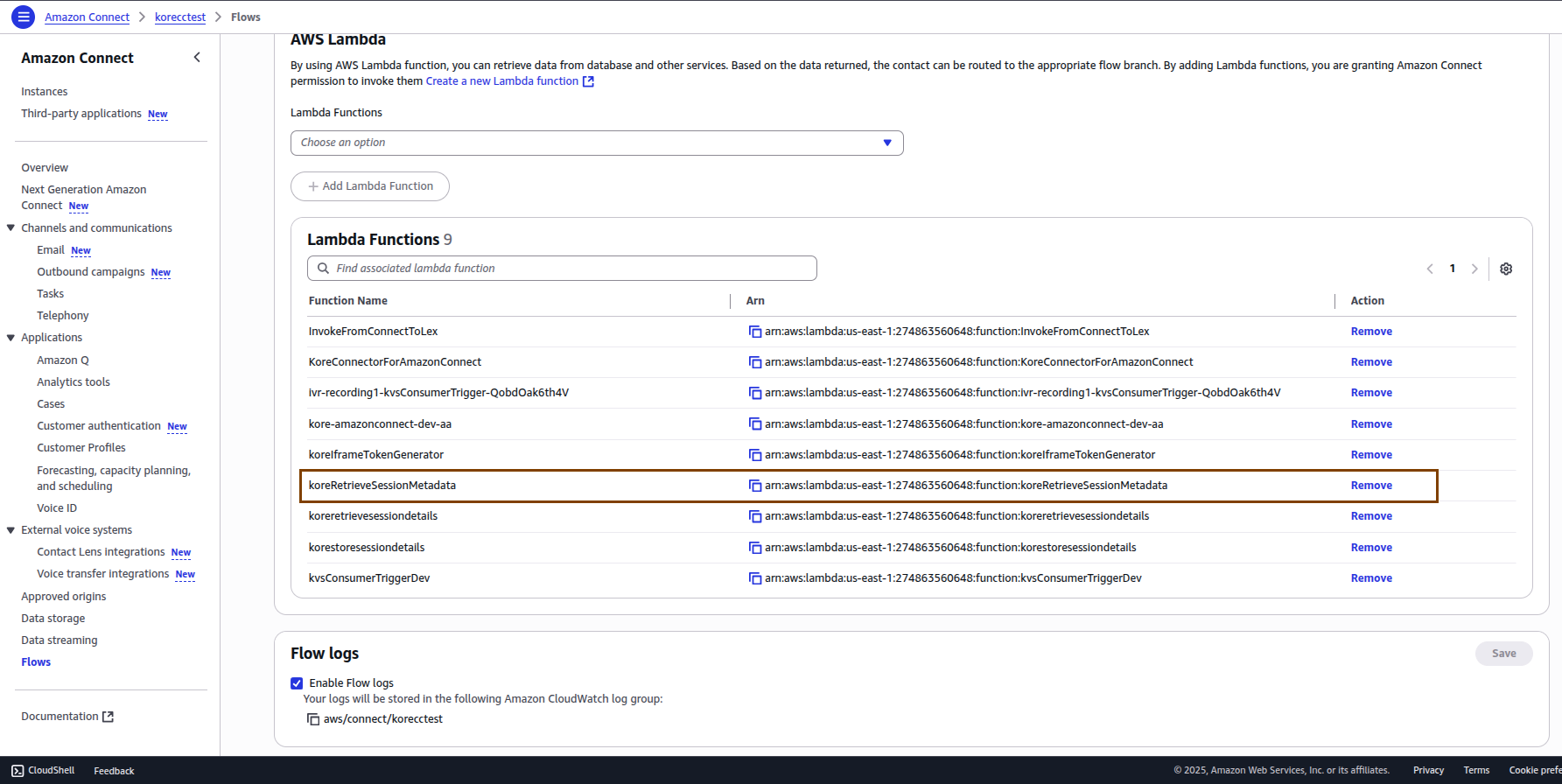Go to next page of Lambda functions
Screen dimensions: 1562x784
tap(1474, 269)
